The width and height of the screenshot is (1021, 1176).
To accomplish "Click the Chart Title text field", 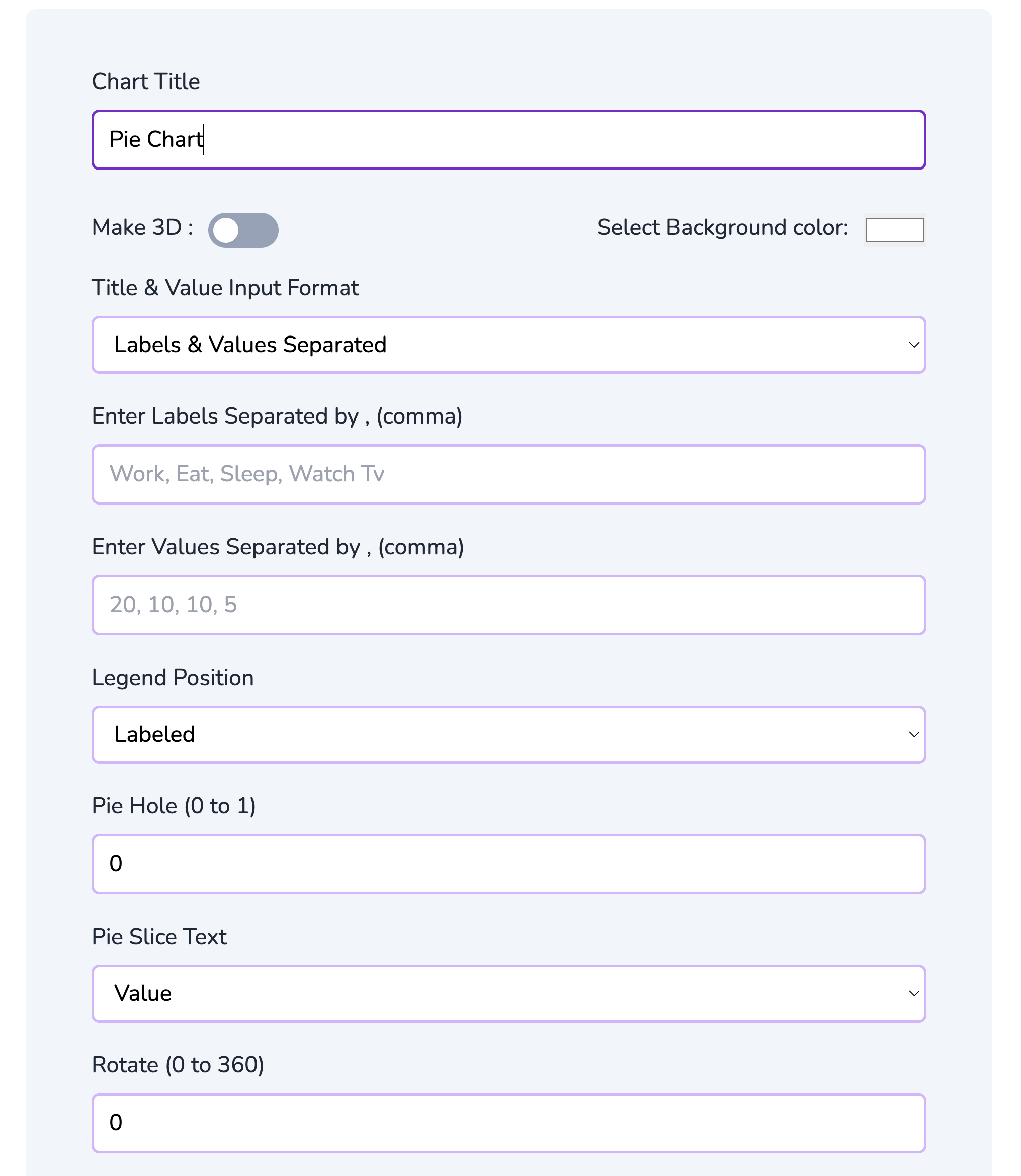I will coord(508,140).
